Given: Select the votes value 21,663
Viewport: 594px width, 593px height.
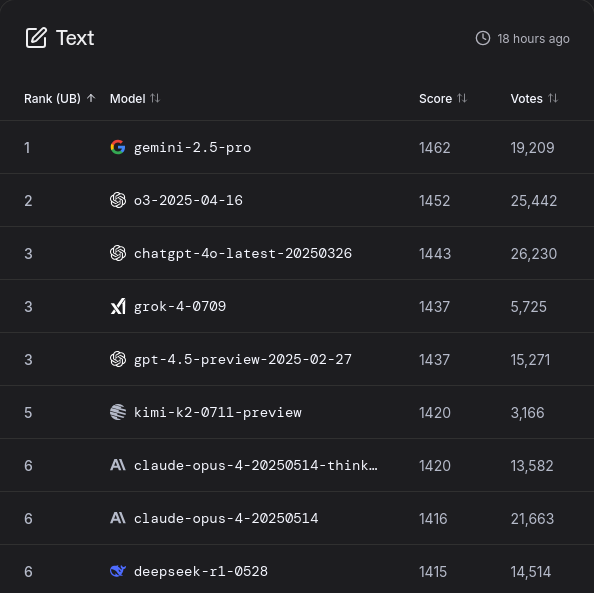Looking at the screenshot, I should tap(532, 519).
